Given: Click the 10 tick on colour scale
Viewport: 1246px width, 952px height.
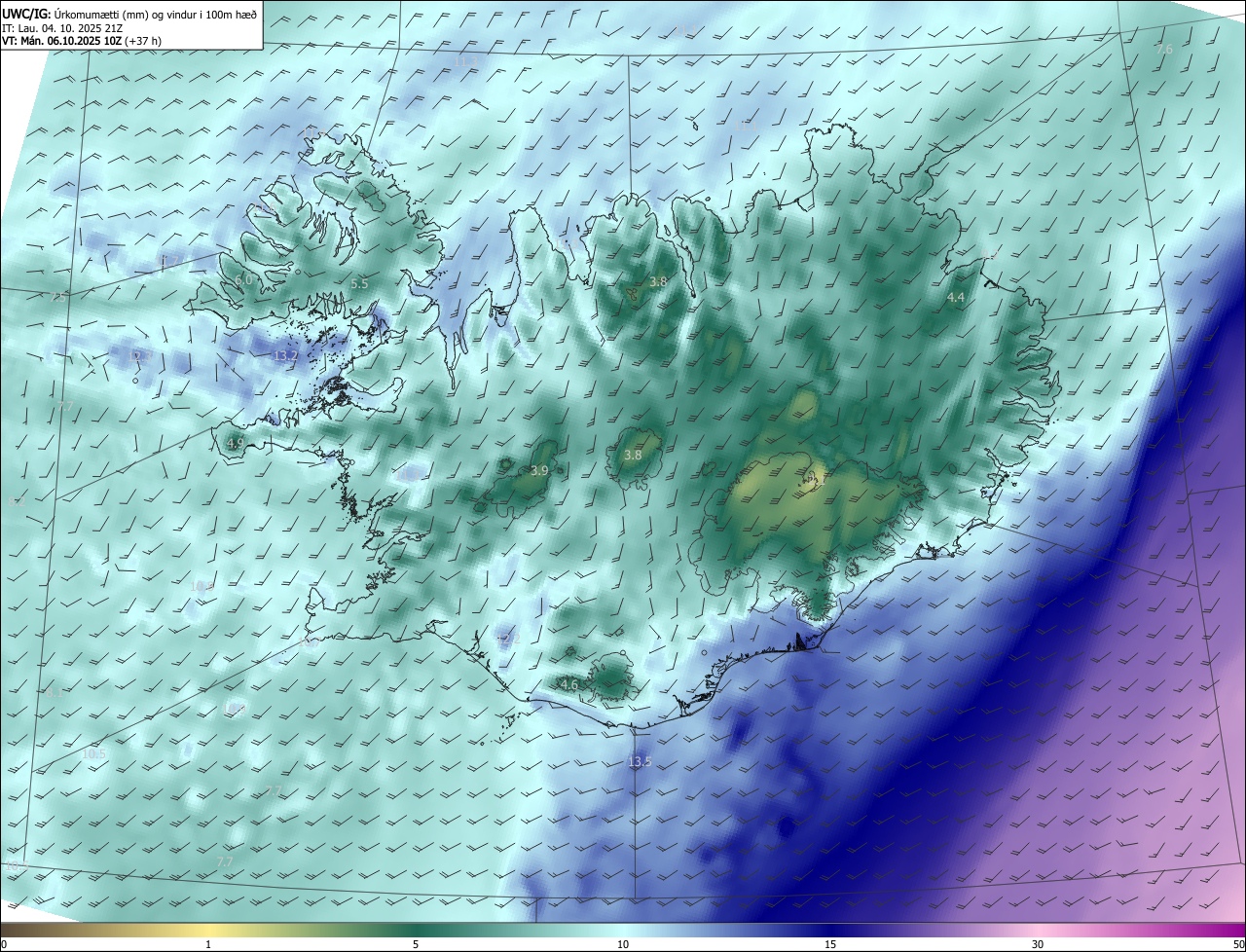Looking at the screenshot, I should point(623,944).
